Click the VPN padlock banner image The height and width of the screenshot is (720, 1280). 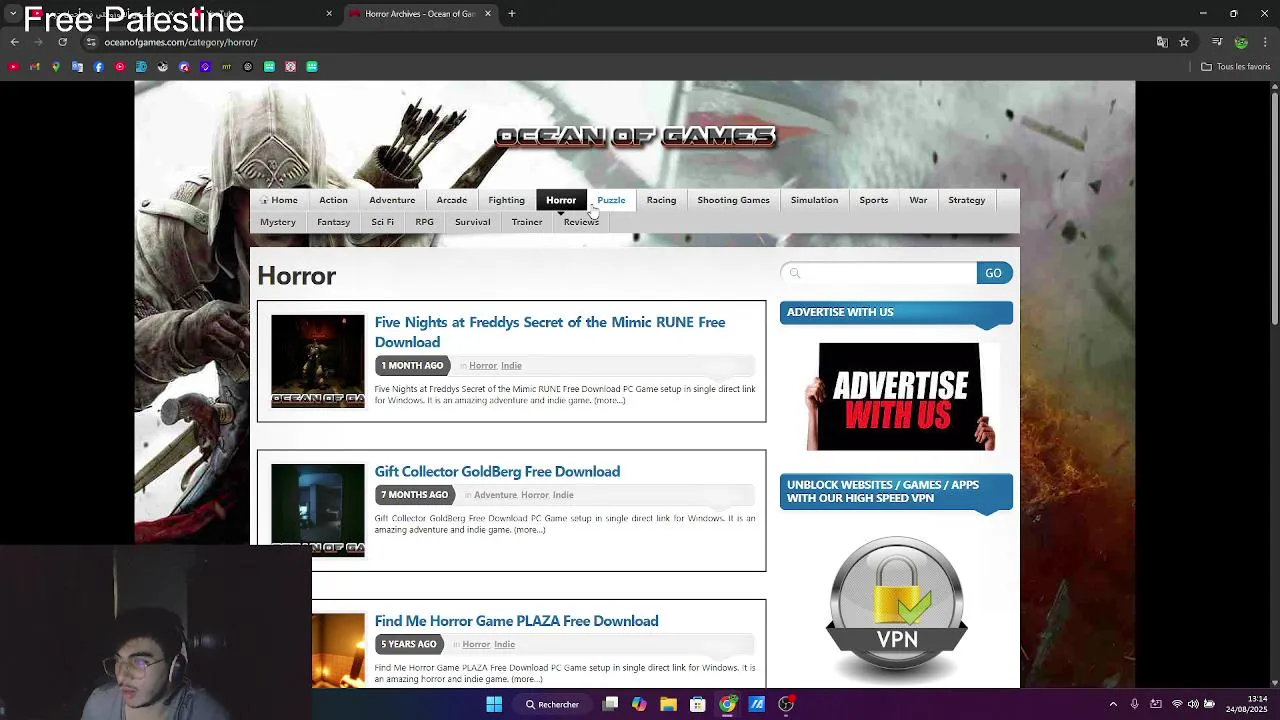[897, 607]
